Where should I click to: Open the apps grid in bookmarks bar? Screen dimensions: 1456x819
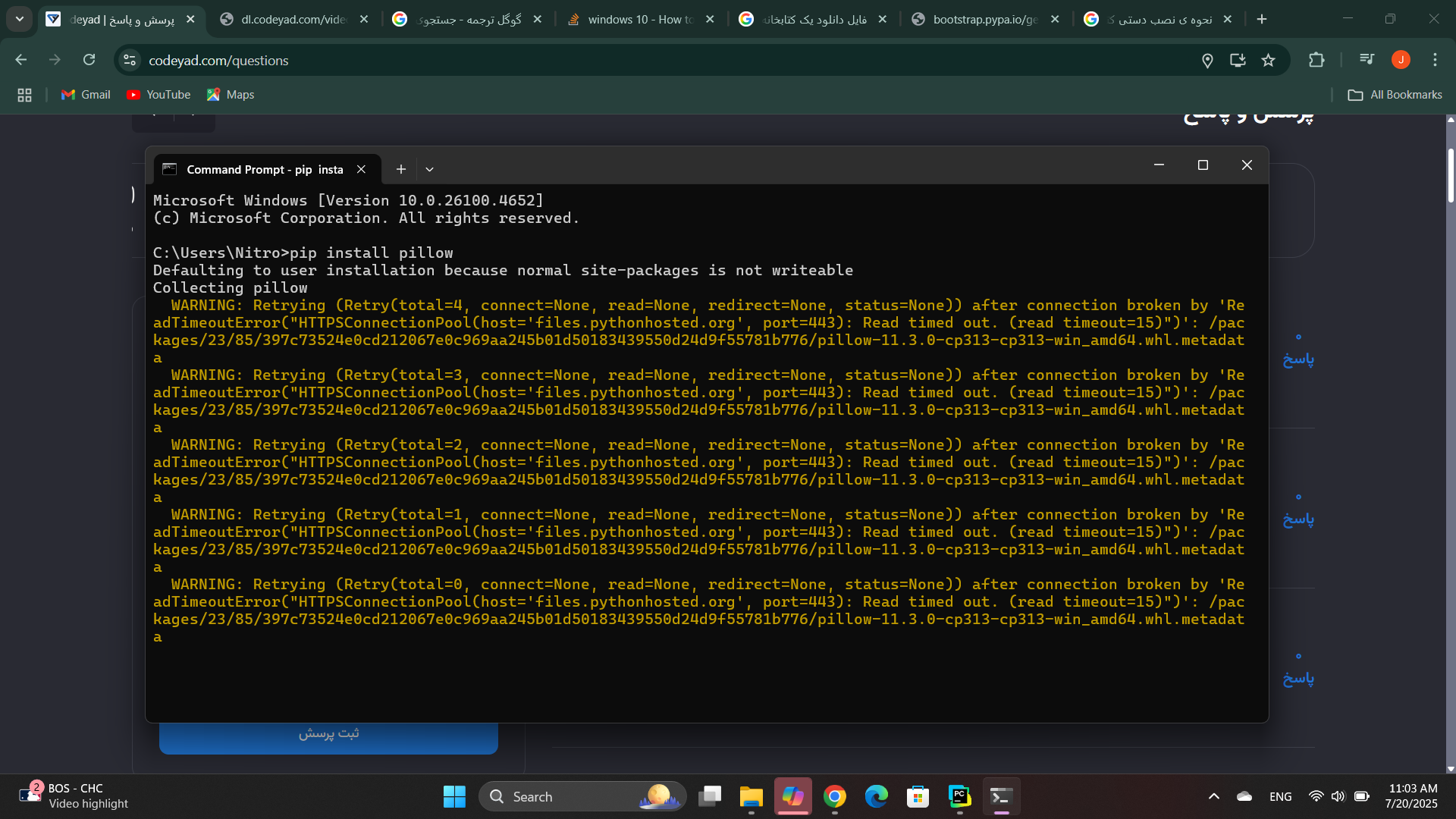pos(24,95)
